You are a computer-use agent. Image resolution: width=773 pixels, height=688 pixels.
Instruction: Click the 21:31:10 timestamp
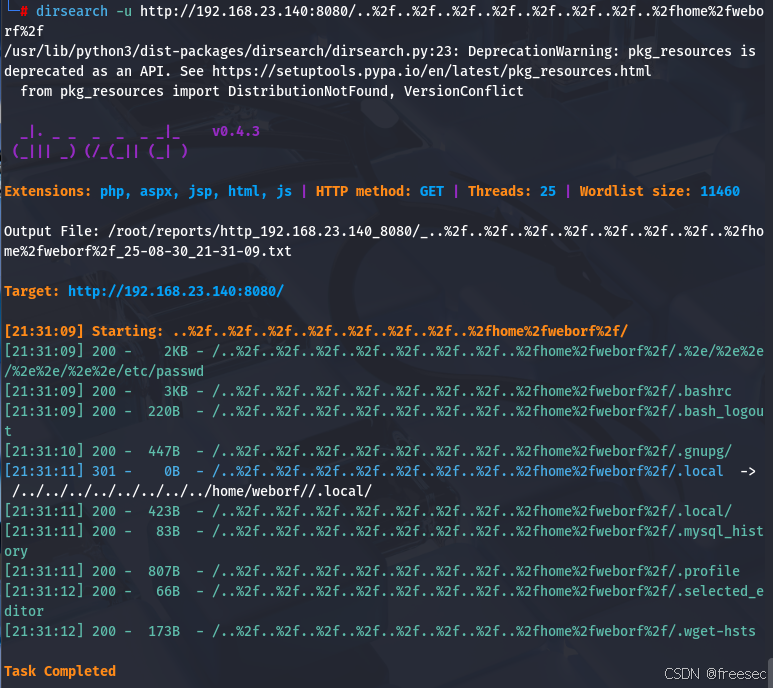(x=44, y=451)
